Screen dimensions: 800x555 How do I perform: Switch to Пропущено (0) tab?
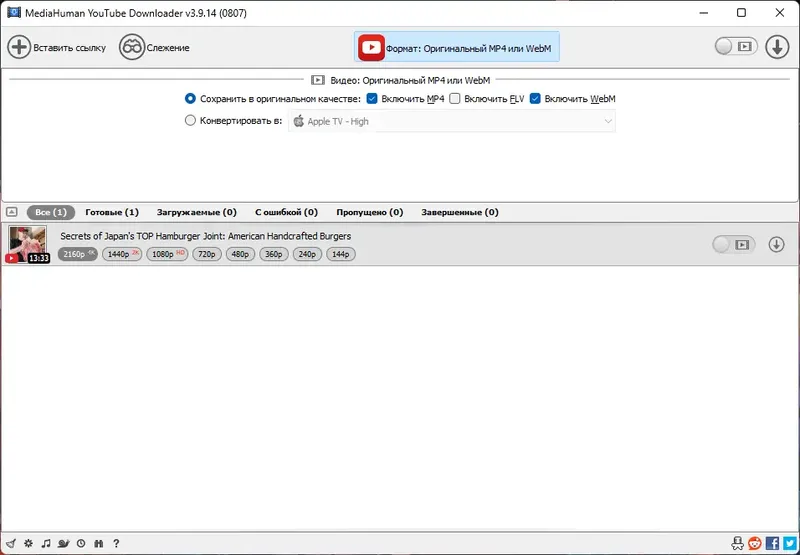click(369, 212)
